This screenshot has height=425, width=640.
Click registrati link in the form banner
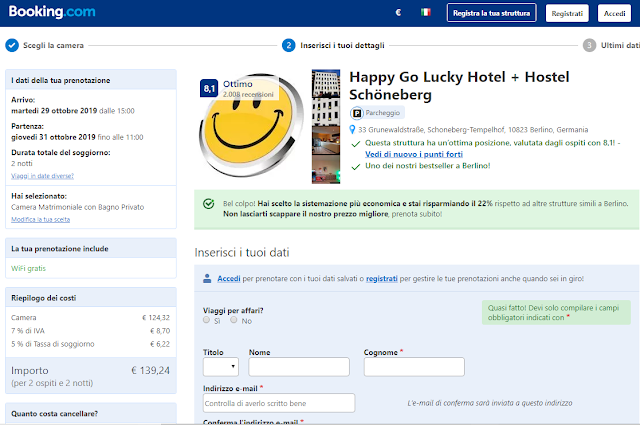tap(382, 278)
